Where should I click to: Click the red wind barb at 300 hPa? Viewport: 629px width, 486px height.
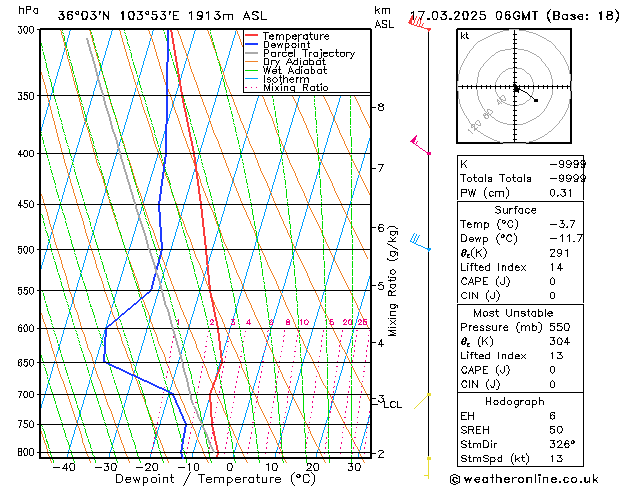(x=419, y=23)
